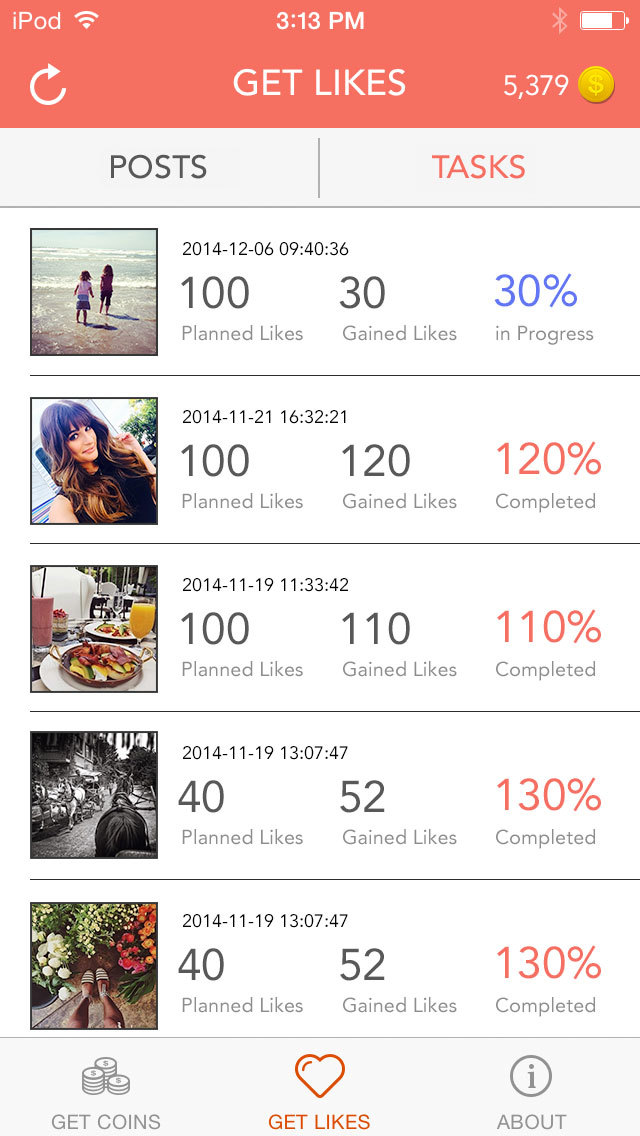640x1136 pixels.
Task: Open the flowers and shoes thumbnail
Action: click(x=94, y=964)
